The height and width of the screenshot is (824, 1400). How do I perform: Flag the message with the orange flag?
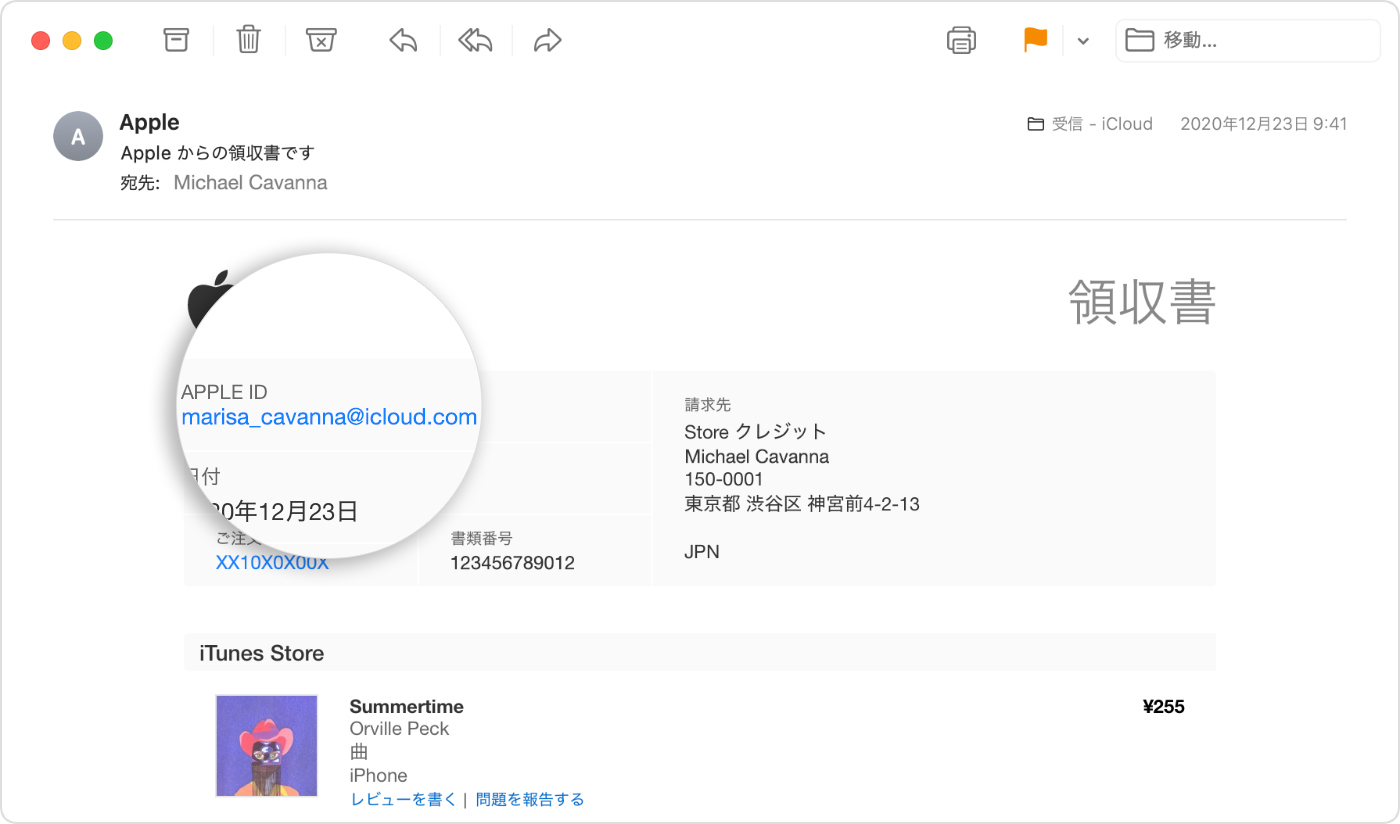tap(1035, 40)
